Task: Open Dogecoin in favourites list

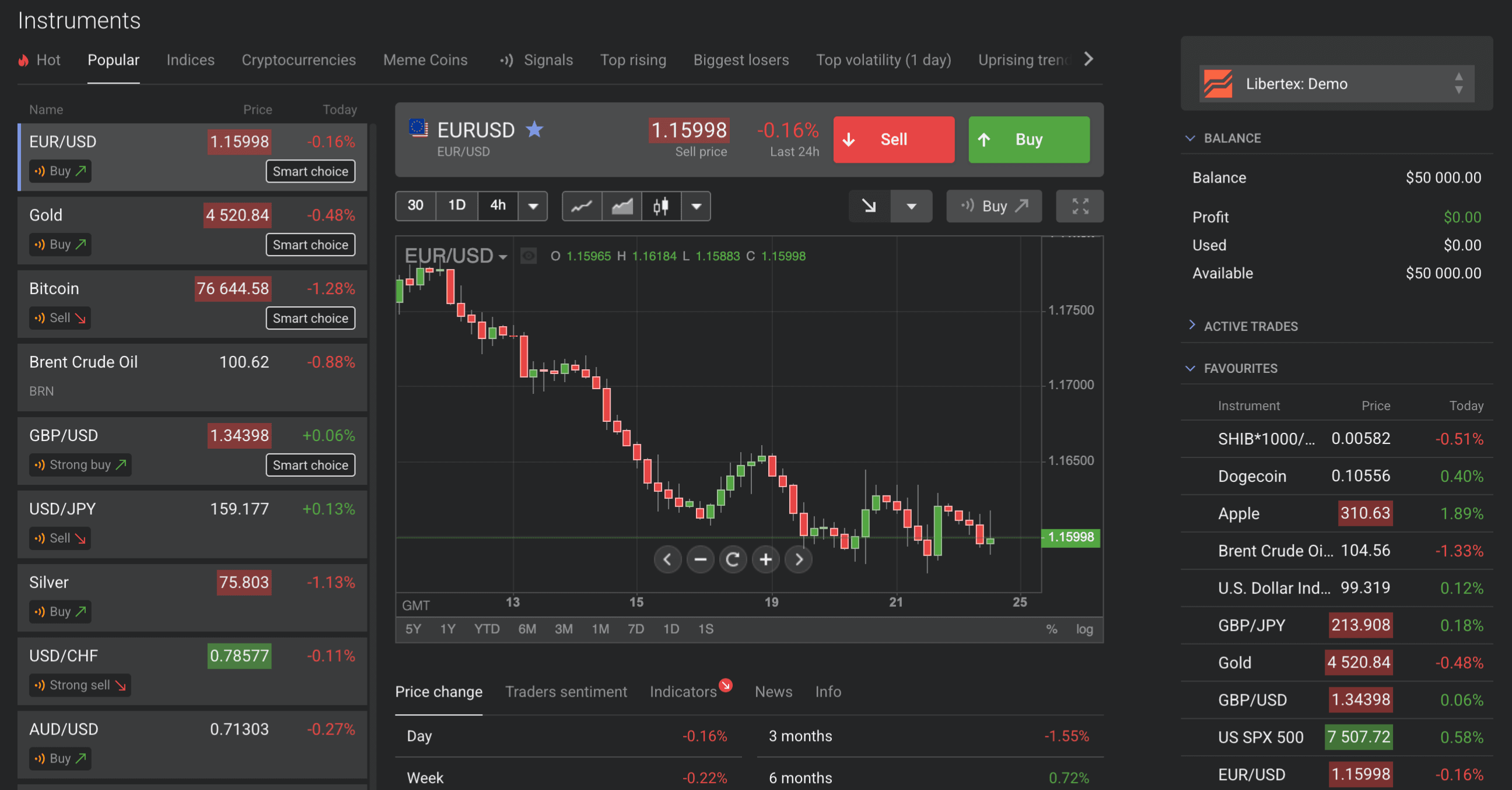Action: (x=1336, y=476)
